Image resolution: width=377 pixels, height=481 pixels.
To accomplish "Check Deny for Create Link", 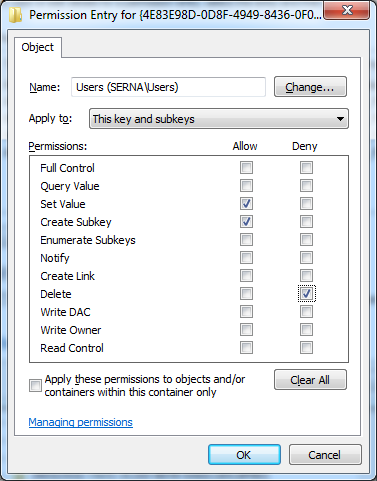I will (x=306, y=276).
